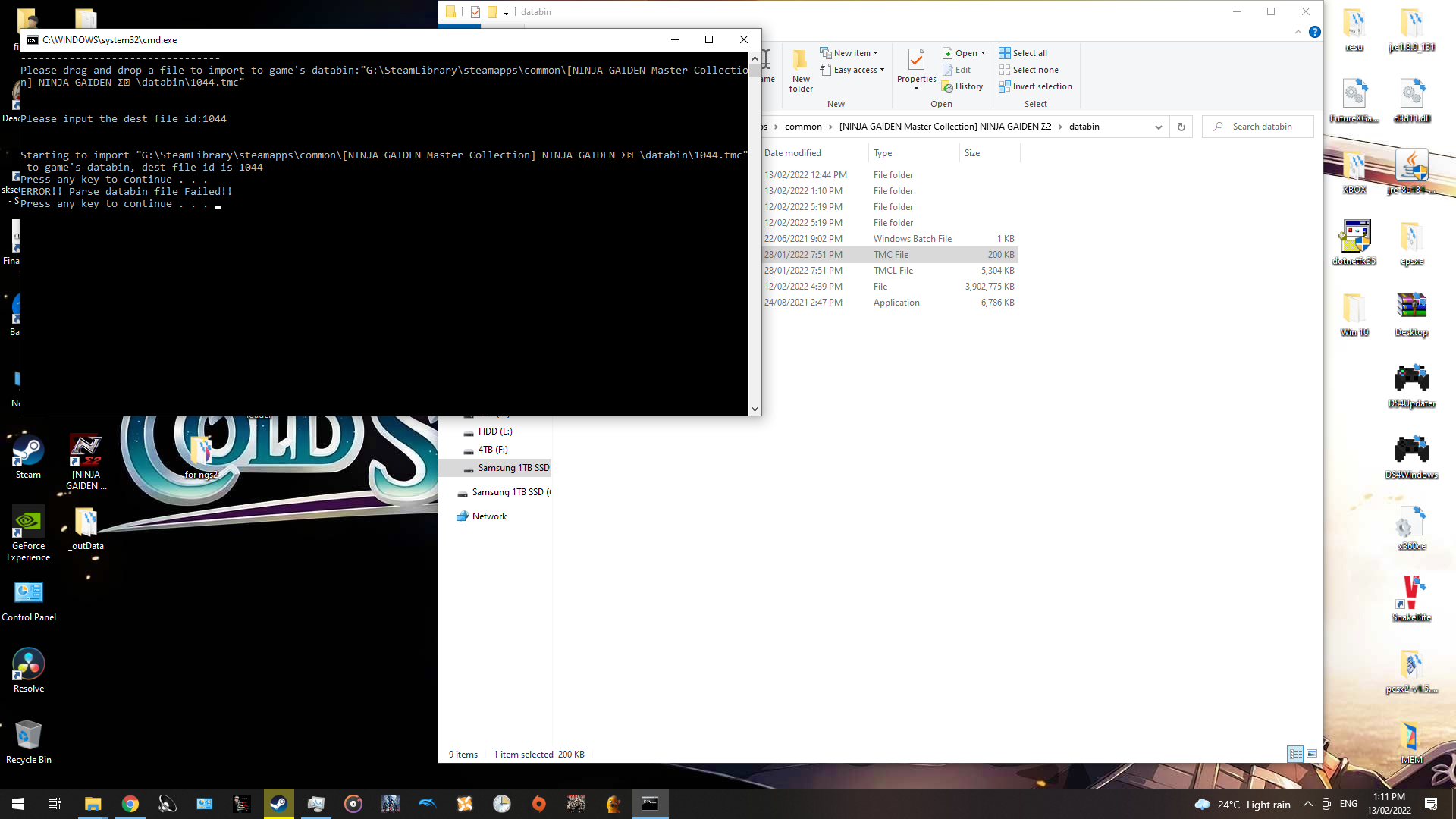
Task: Open the Open button's dropdown arrow
Action: click(983, 53)
